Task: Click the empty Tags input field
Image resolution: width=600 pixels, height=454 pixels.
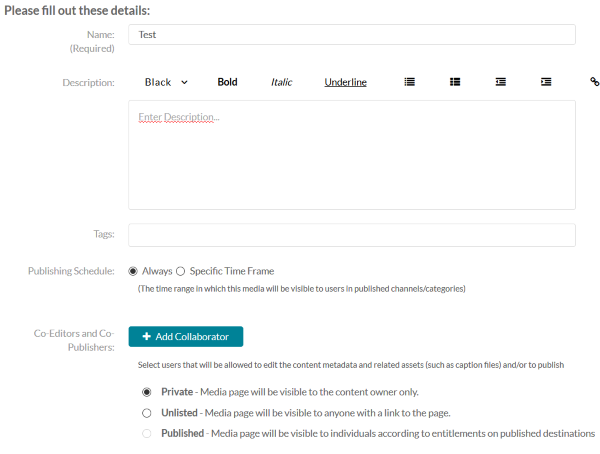Action: tap(352, 235)
